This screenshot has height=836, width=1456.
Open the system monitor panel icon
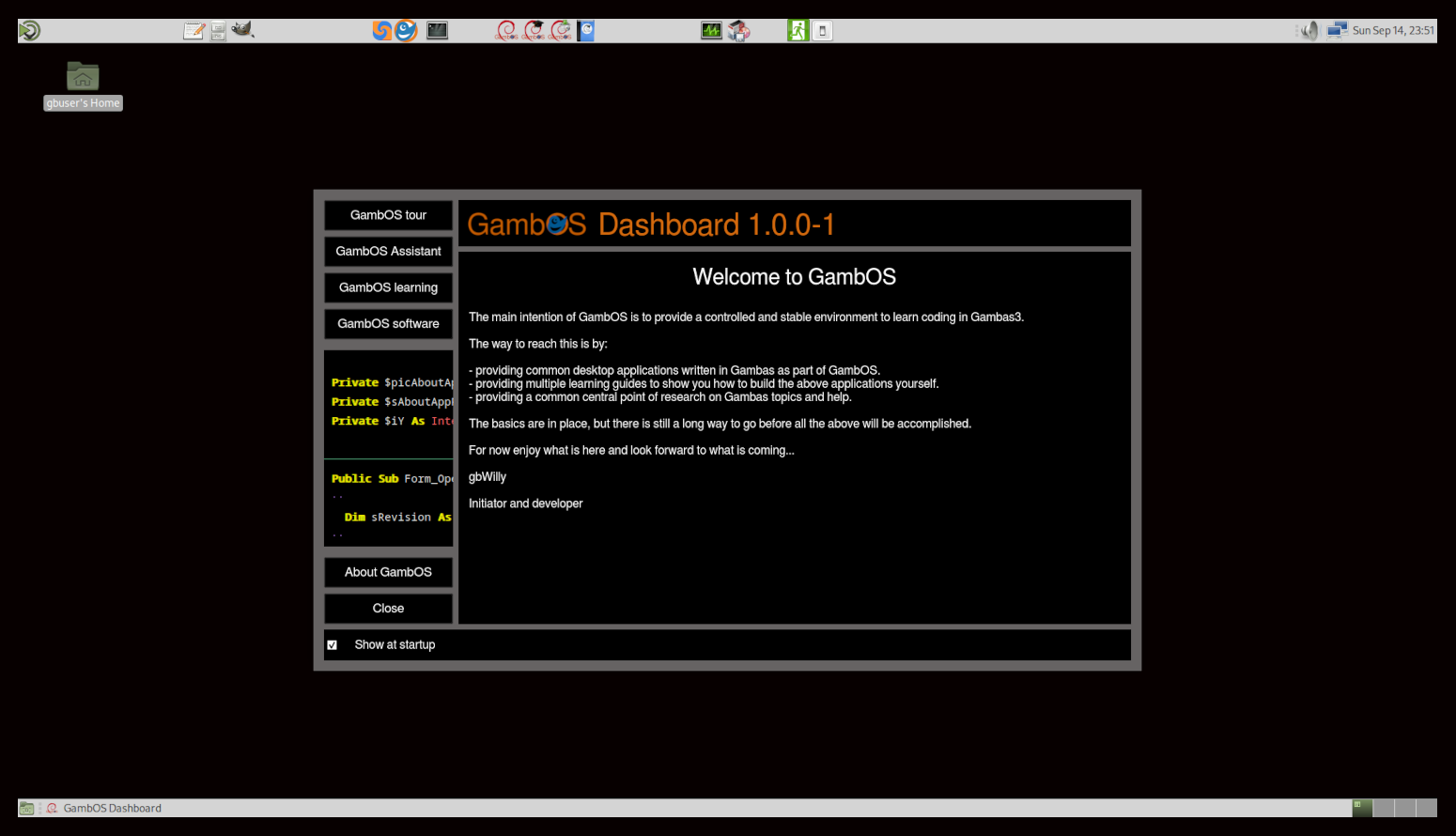tap(711, 31)
